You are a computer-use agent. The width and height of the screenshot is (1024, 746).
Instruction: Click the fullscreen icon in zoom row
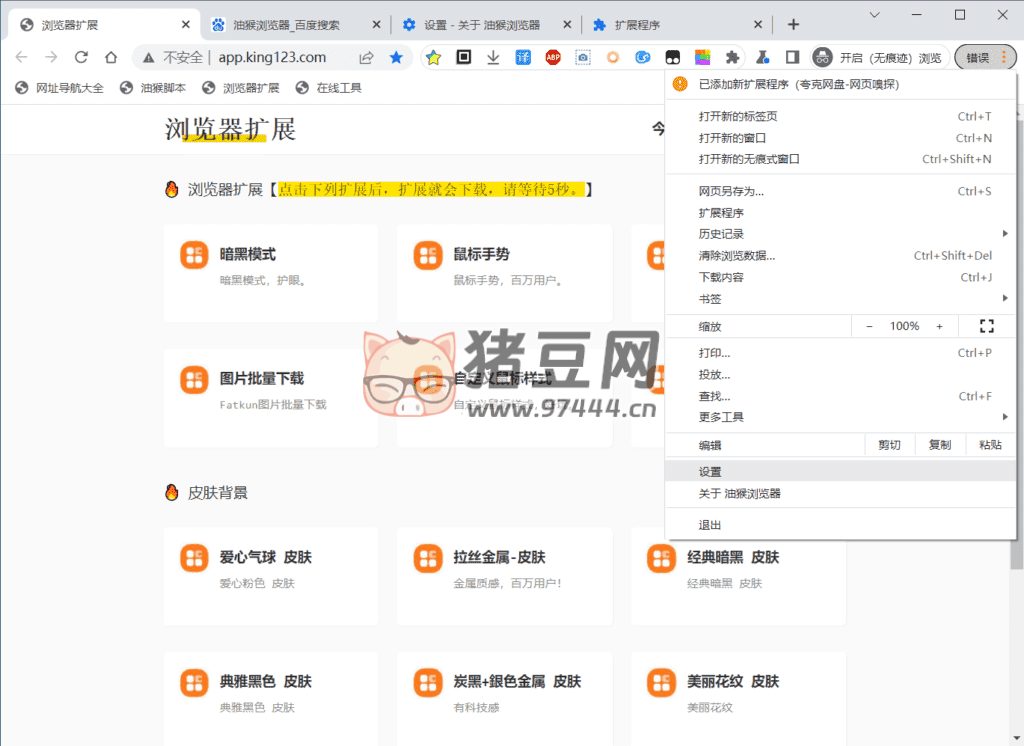(x=986, y=326)
